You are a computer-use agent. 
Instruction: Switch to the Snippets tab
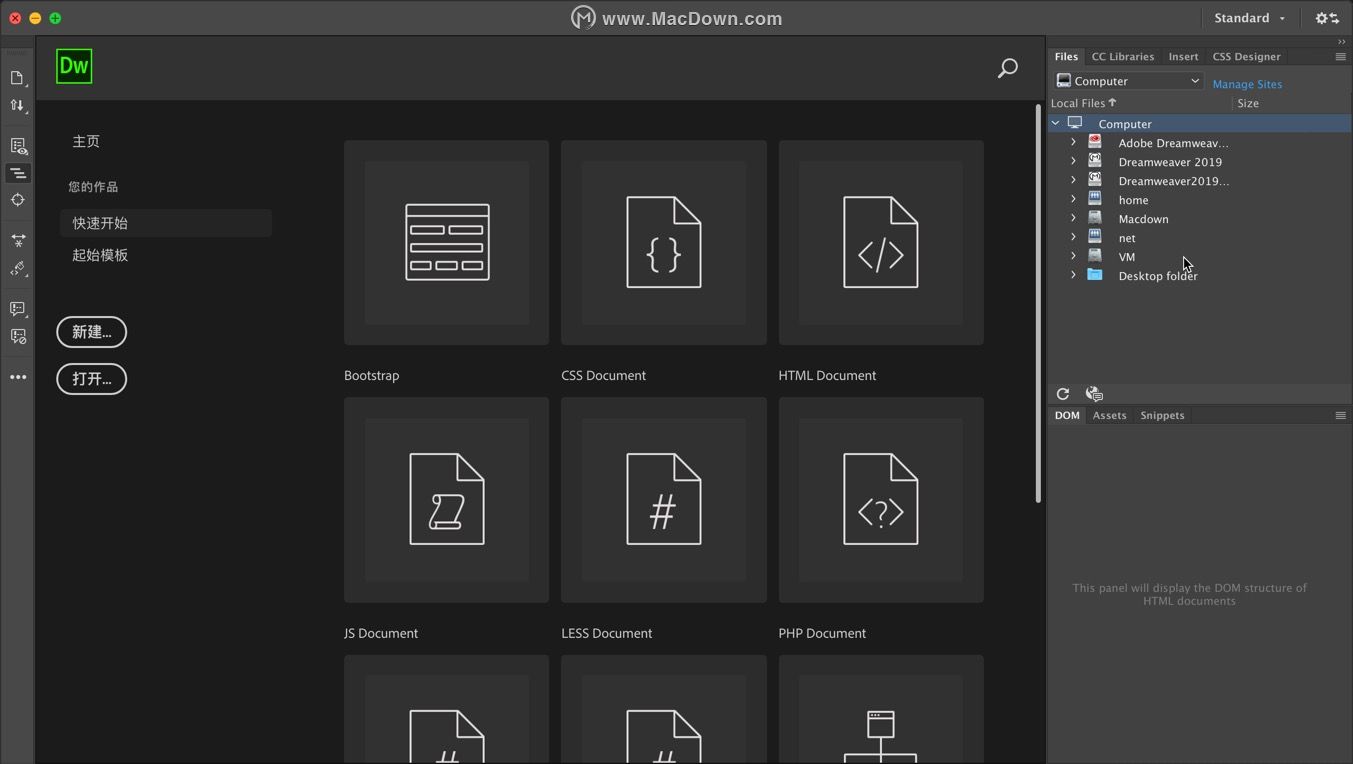[1162, 416]
